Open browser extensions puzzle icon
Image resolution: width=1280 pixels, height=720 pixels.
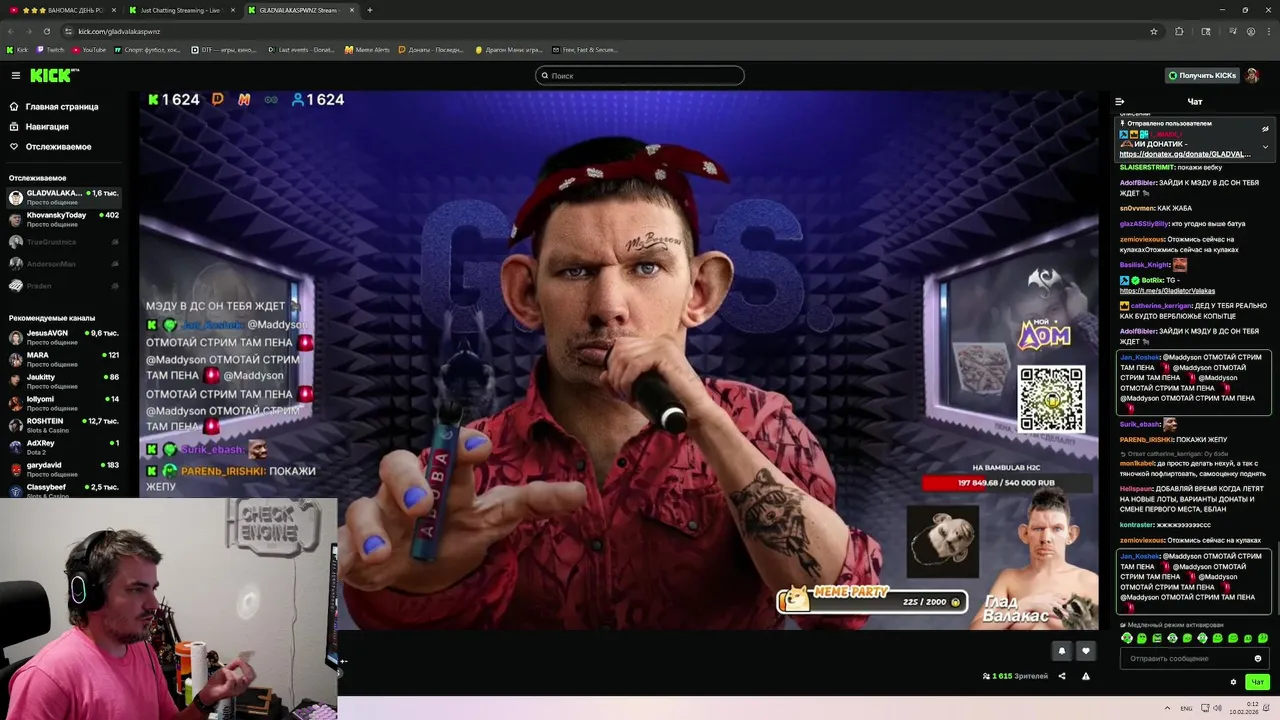point(1179,31)
